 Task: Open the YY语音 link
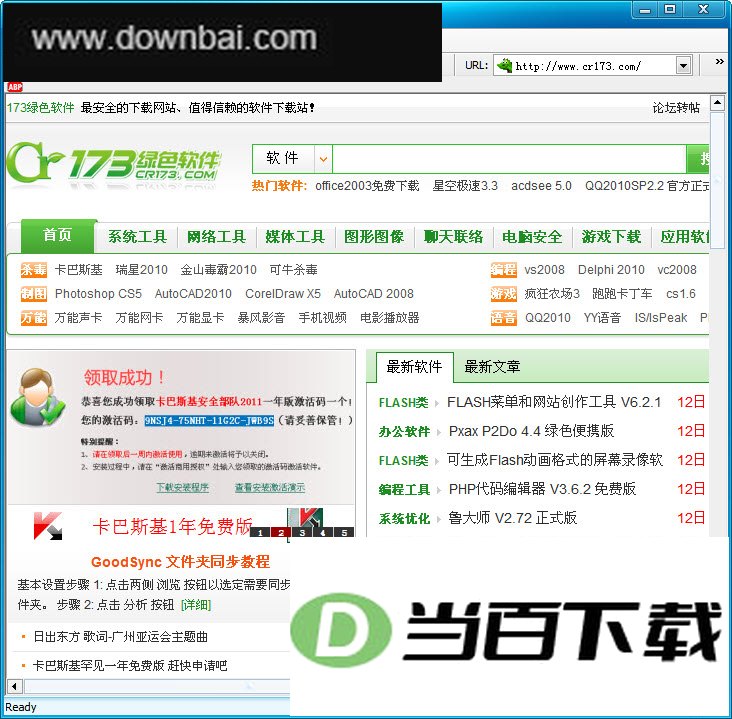point(602,318)
